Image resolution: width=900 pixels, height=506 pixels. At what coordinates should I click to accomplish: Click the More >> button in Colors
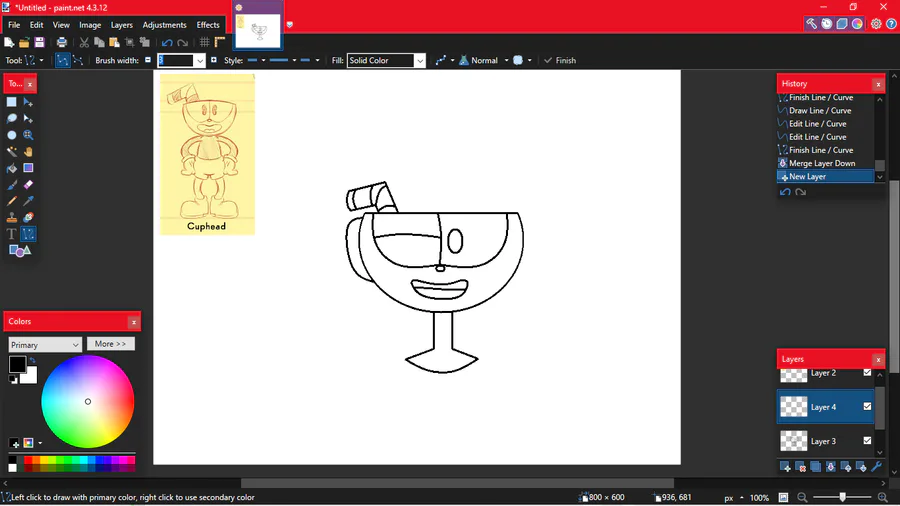[x=110, y=344]
